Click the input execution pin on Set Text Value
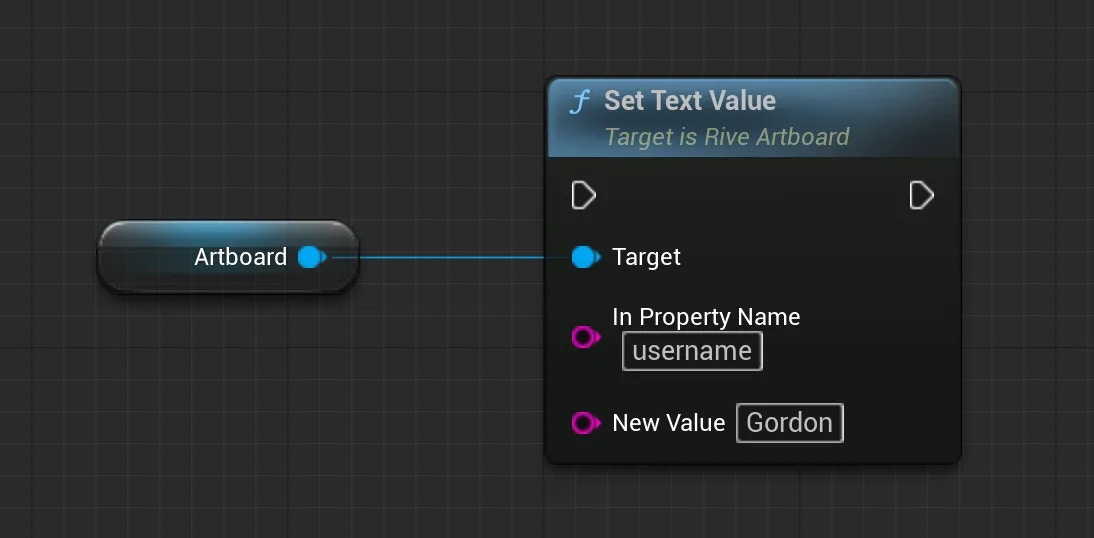 [583, 195]
